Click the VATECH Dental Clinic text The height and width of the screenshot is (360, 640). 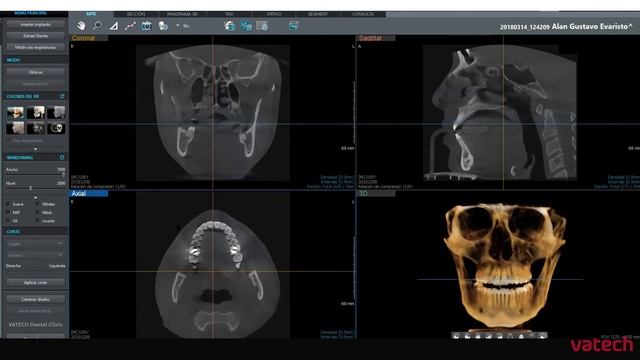[x=36, y=324]
